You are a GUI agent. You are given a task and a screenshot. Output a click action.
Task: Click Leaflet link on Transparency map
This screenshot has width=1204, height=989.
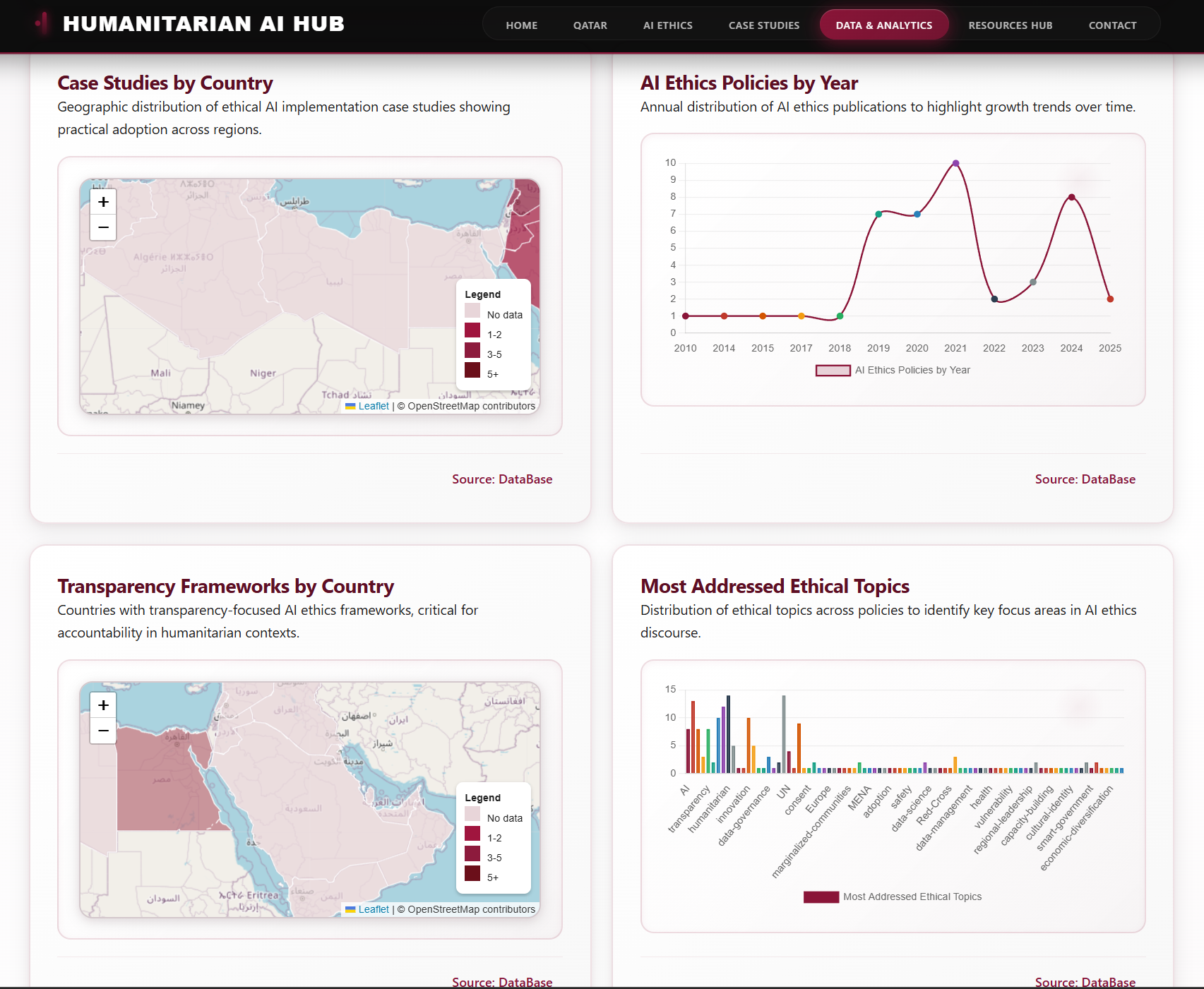[374, 909]
